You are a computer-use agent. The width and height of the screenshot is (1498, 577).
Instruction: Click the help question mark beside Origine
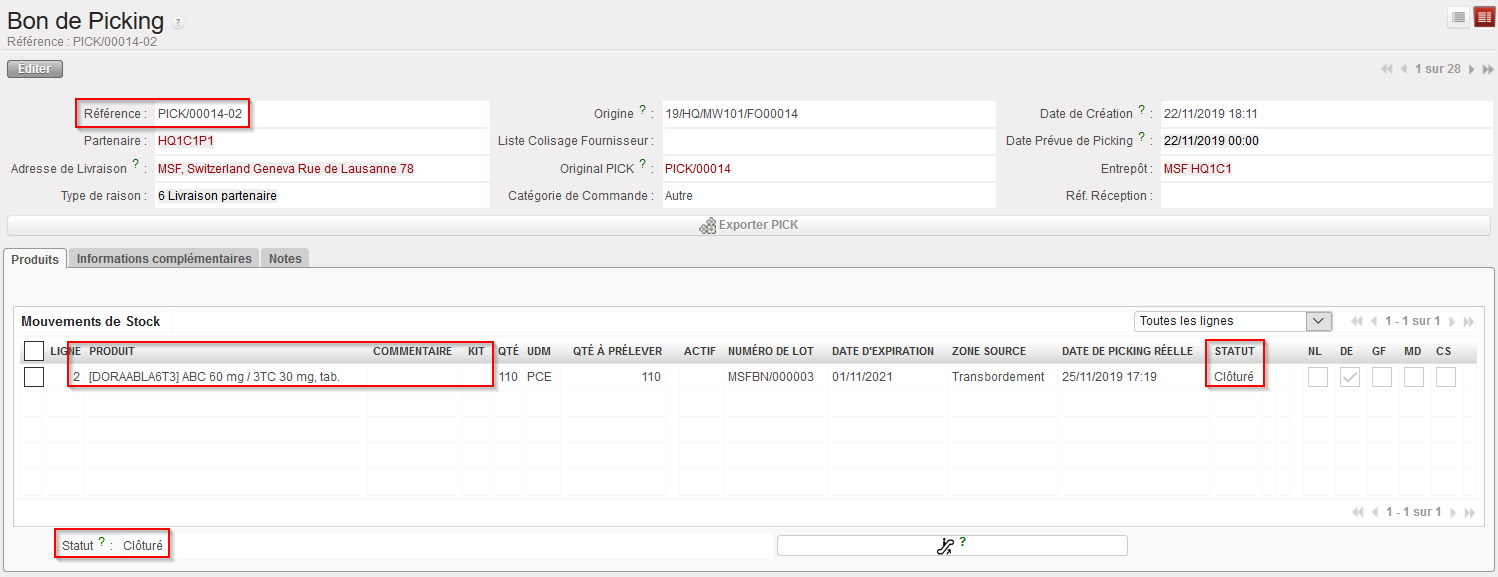(642, 110)
